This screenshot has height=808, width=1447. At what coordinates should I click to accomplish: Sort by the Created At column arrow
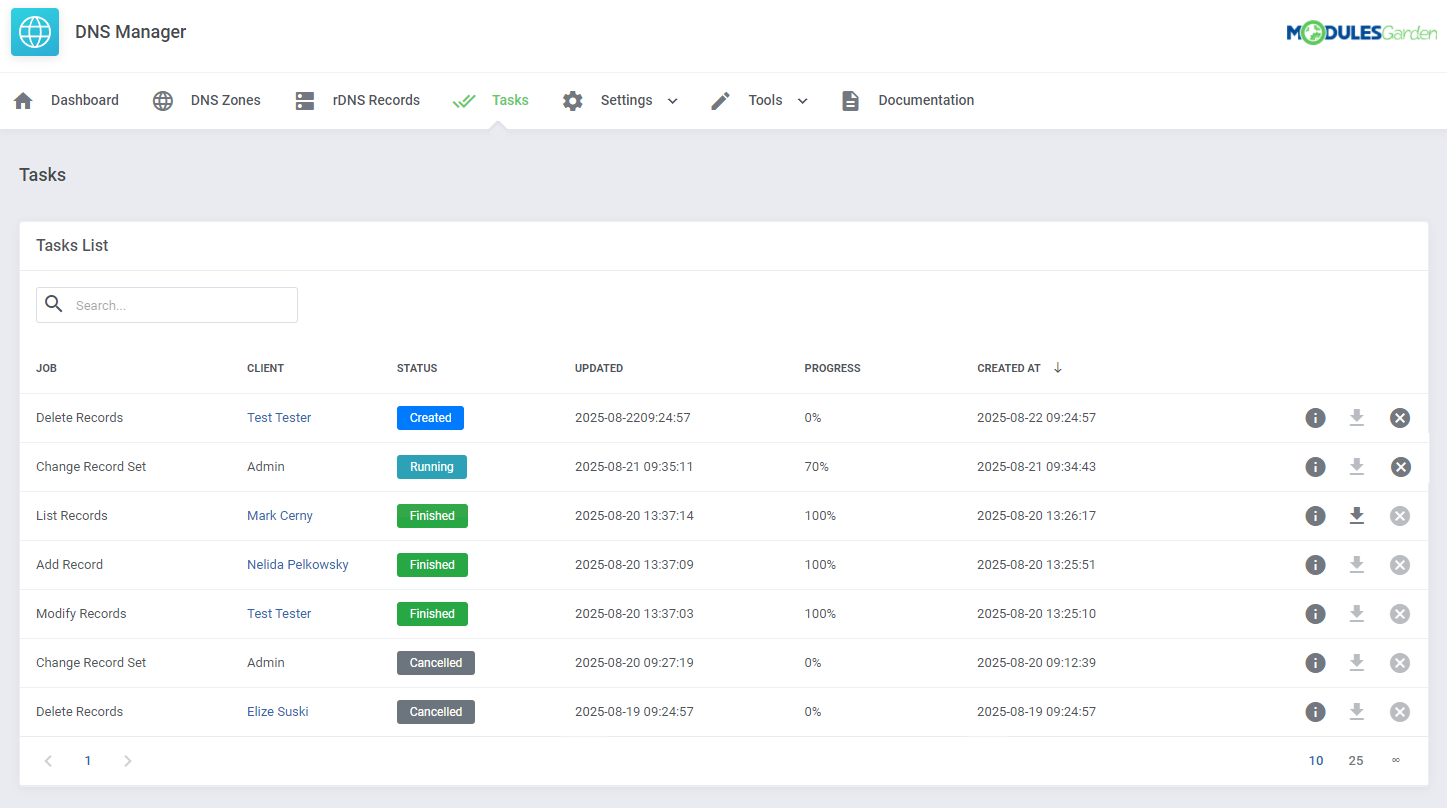(x=1058, y=368)
